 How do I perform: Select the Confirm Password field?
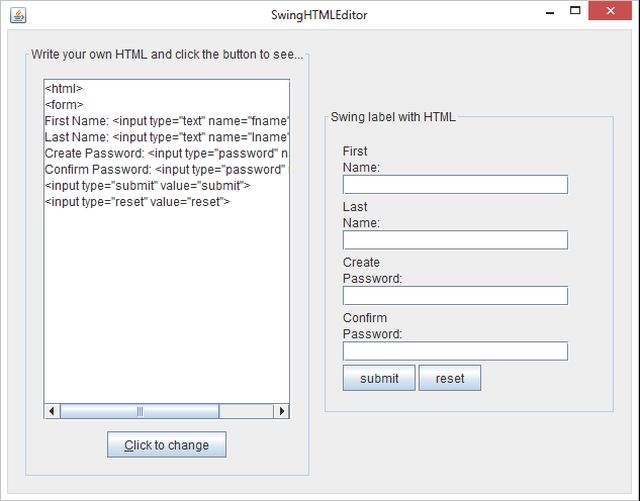click(455, 351)
